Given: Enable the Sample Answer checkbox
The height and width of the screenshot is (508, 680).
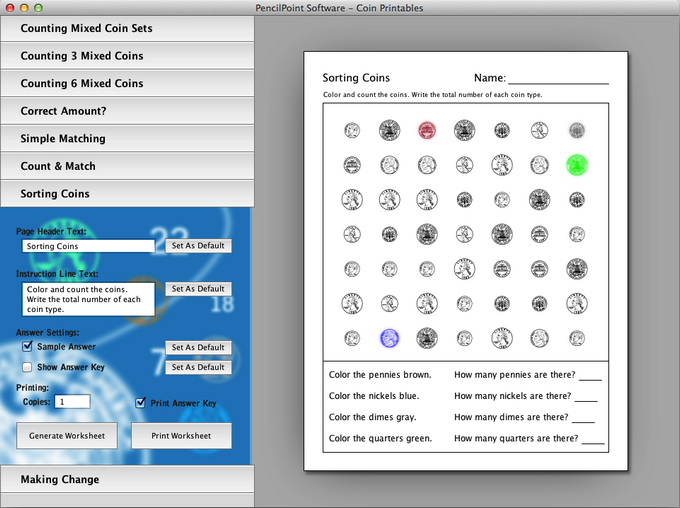Looking at the screenshot, I should pyautogui.click(x=27, y=347).
